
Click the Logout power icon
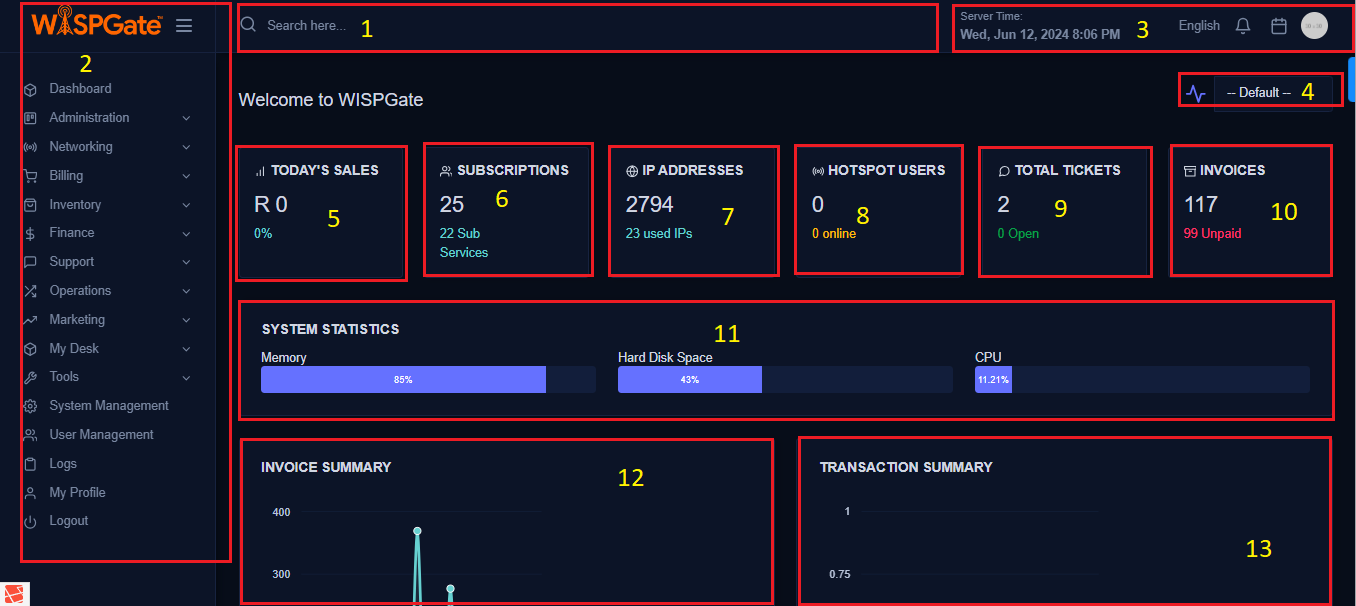31,520
